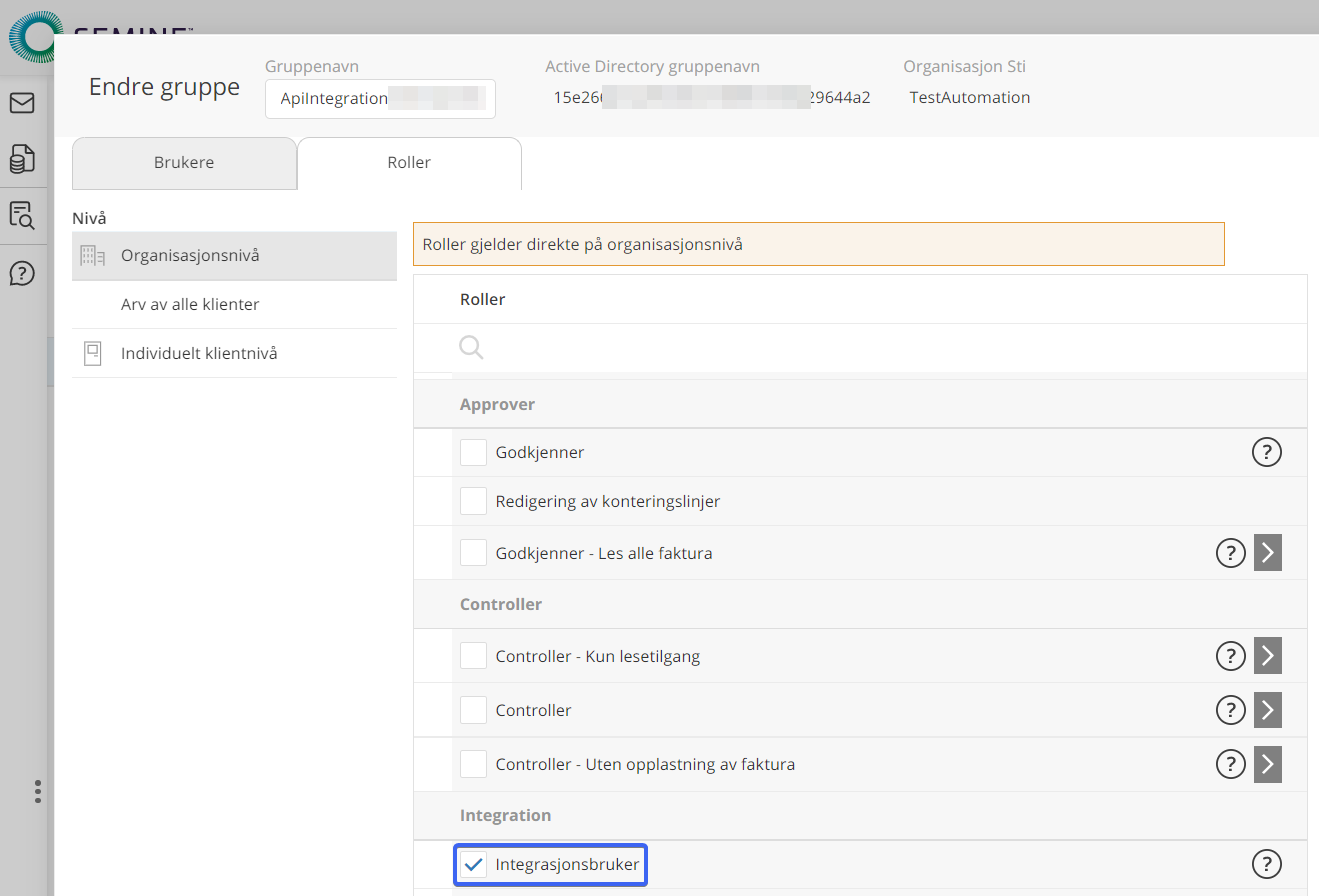Check the Controller - Uten opplastning av faktura box
Image resolution: width=1319 pixels, height=896 pixels.
click(x=473, y=765)
